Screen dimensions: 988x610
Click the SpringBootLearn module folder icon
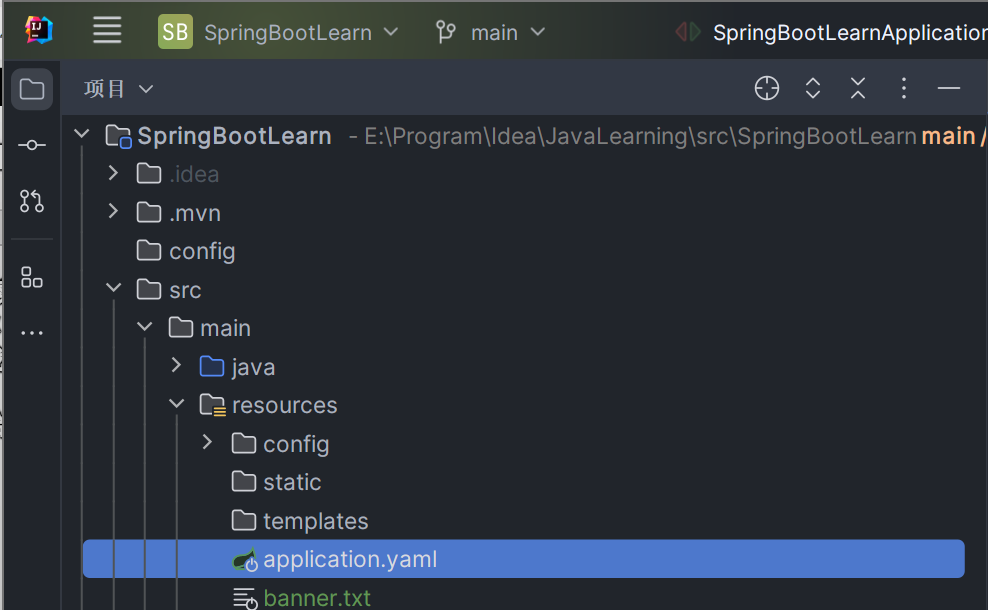118,136
